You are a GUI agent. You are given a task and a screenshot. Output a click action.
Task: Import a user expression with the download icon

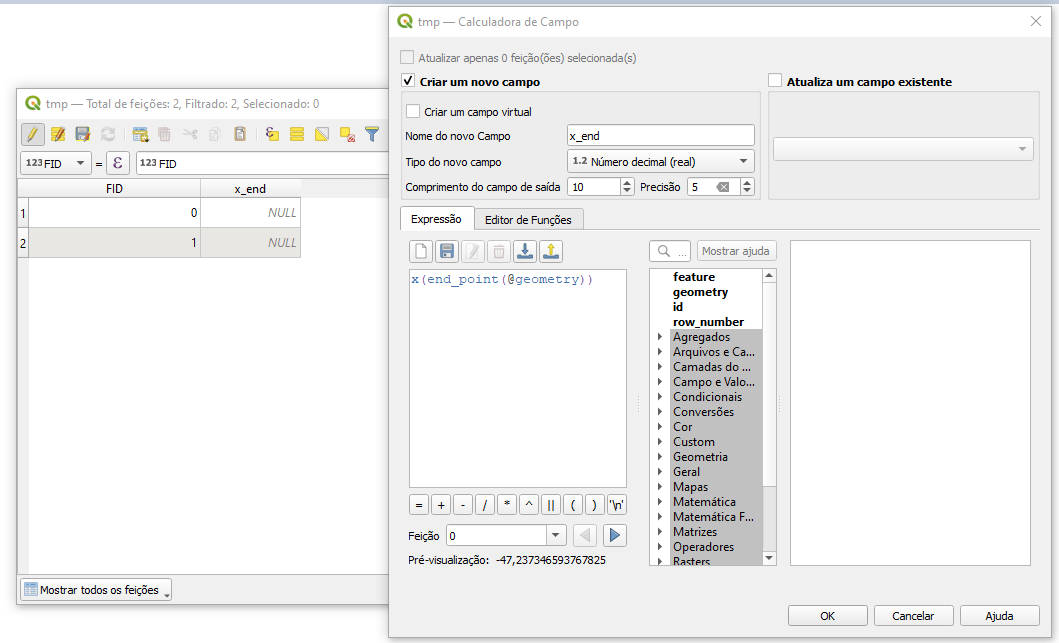pyautogui.click(x=525, y=251)
